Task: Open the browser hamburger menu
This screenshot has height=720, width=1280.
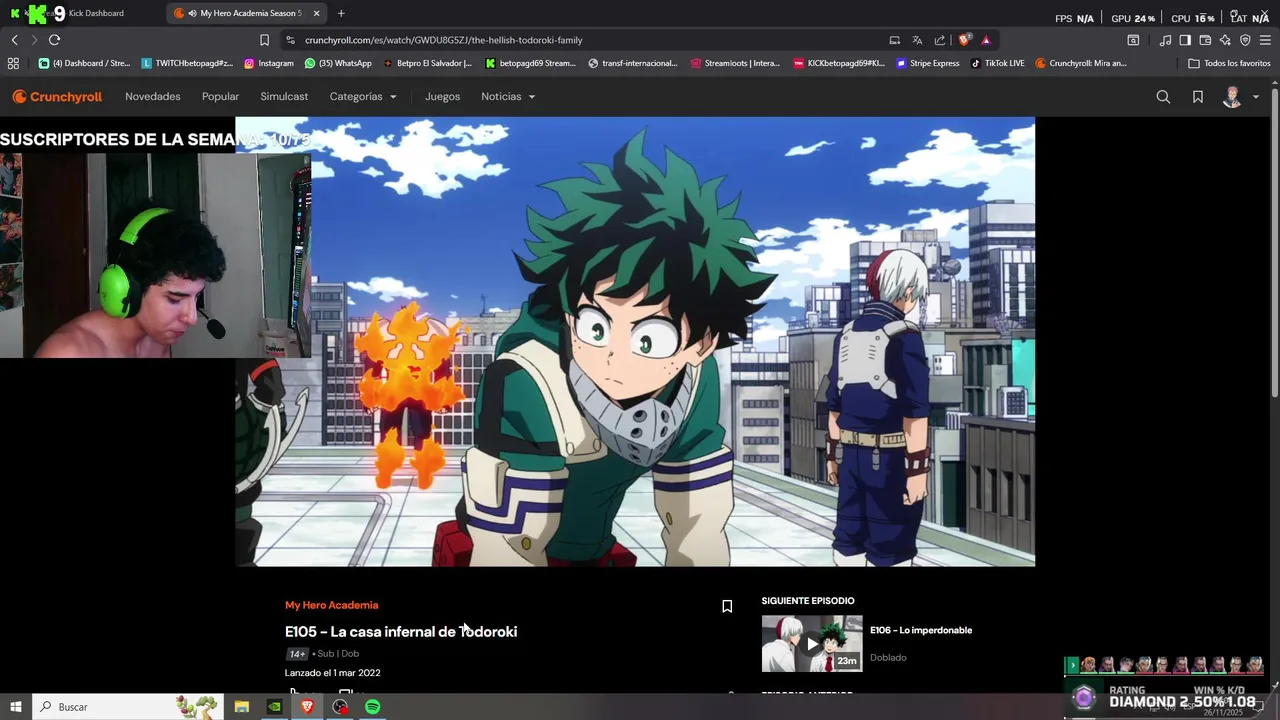Action: [1266, 40]
